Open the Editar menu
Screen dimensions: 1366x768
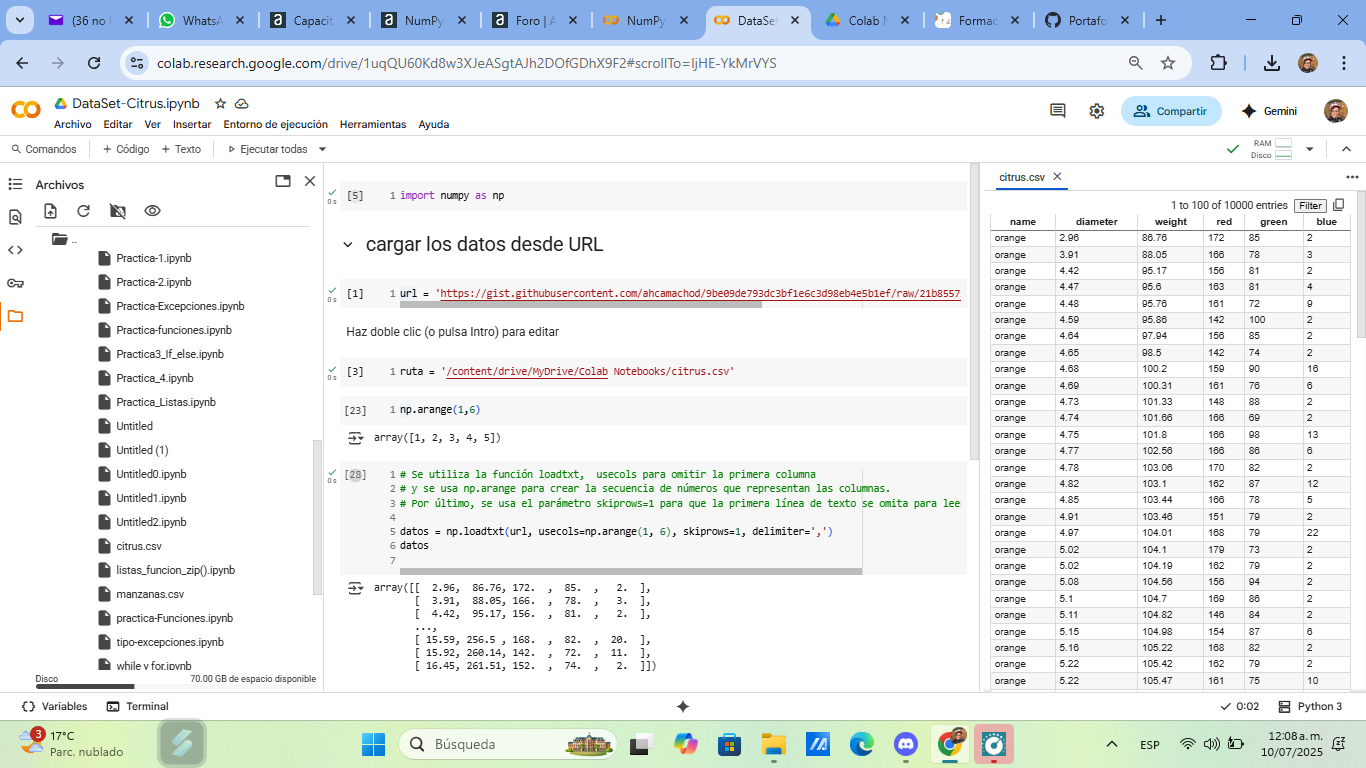[x=118, y=124]
